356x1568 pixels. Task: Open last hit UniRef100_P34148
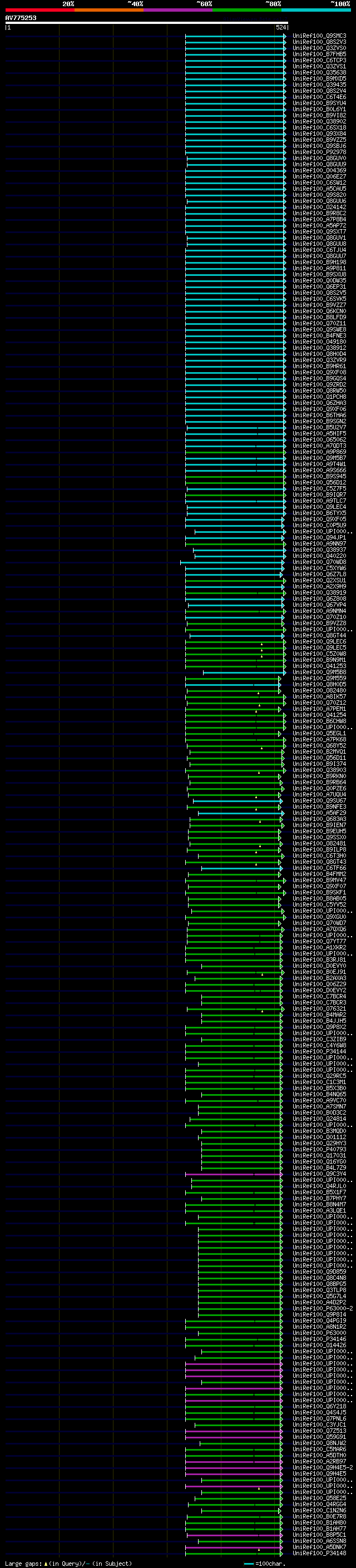point(319,1554)
